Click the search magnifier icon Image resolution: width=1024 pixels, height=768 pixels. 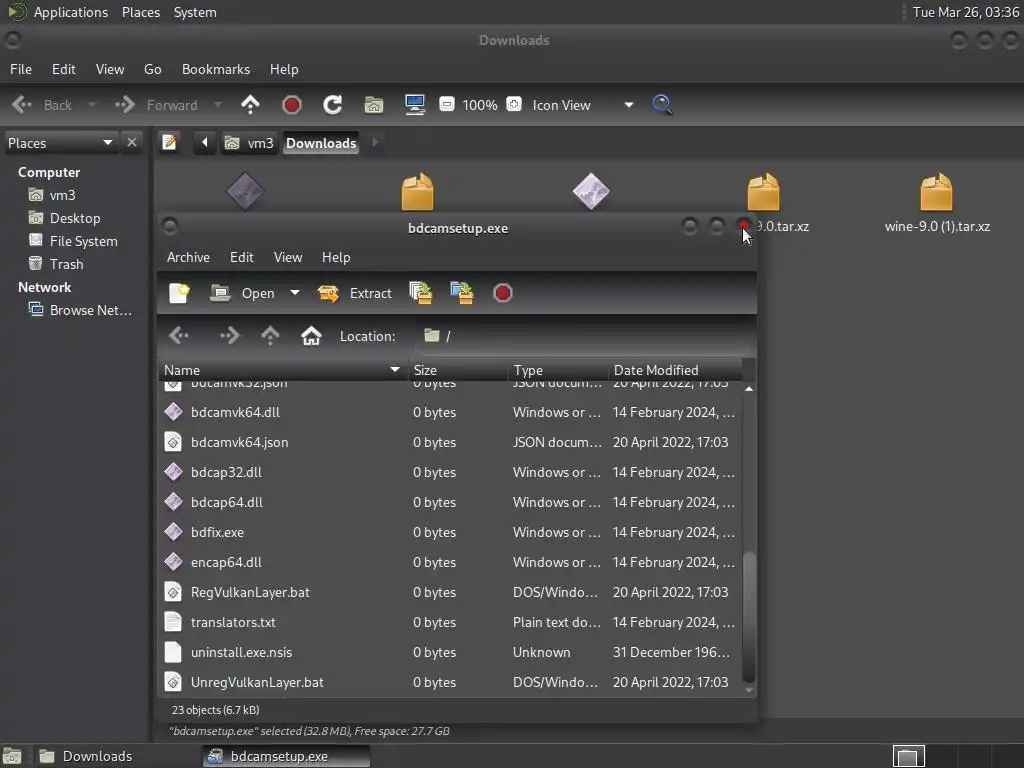662,105
